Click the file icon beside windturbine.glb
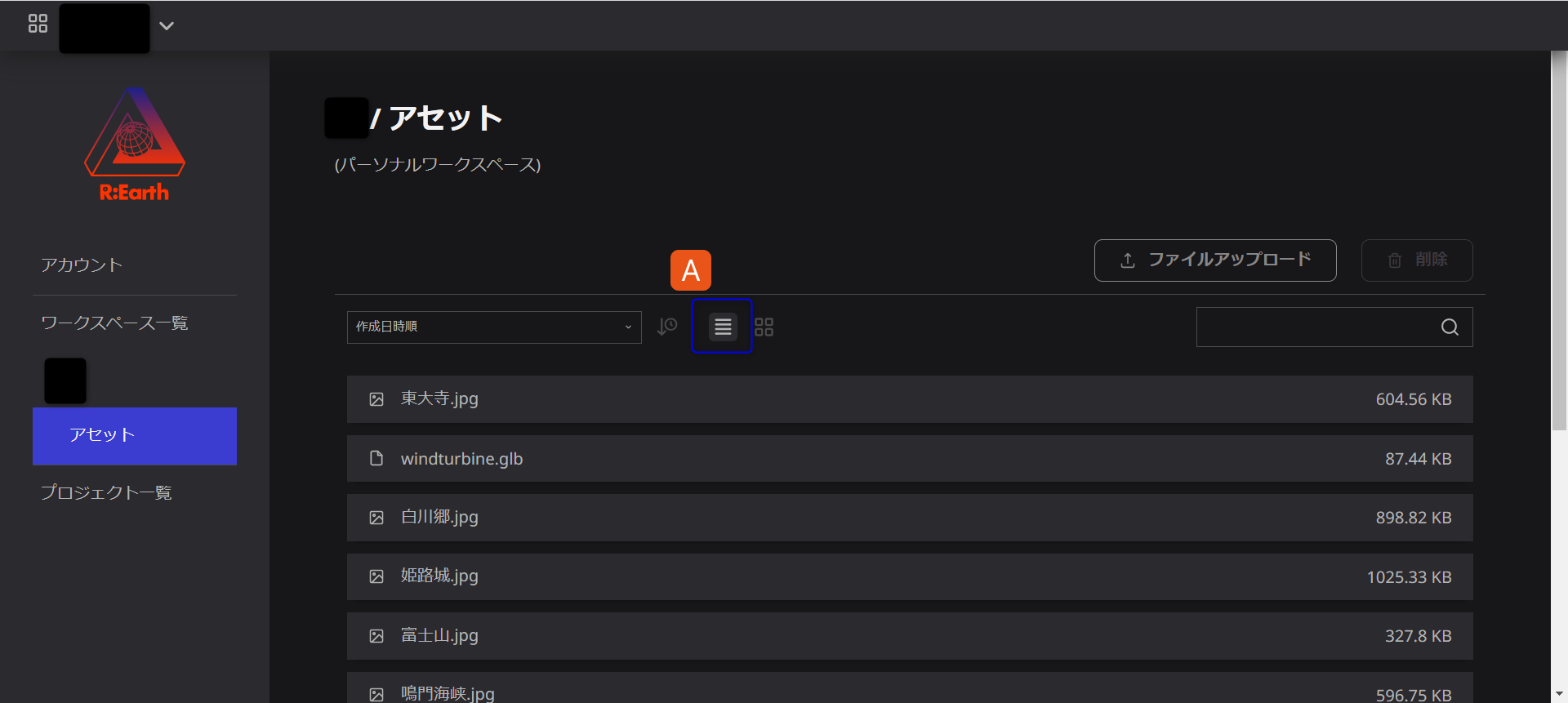The height and width of the screenshot is (703, 1568). tap(376, 458)
